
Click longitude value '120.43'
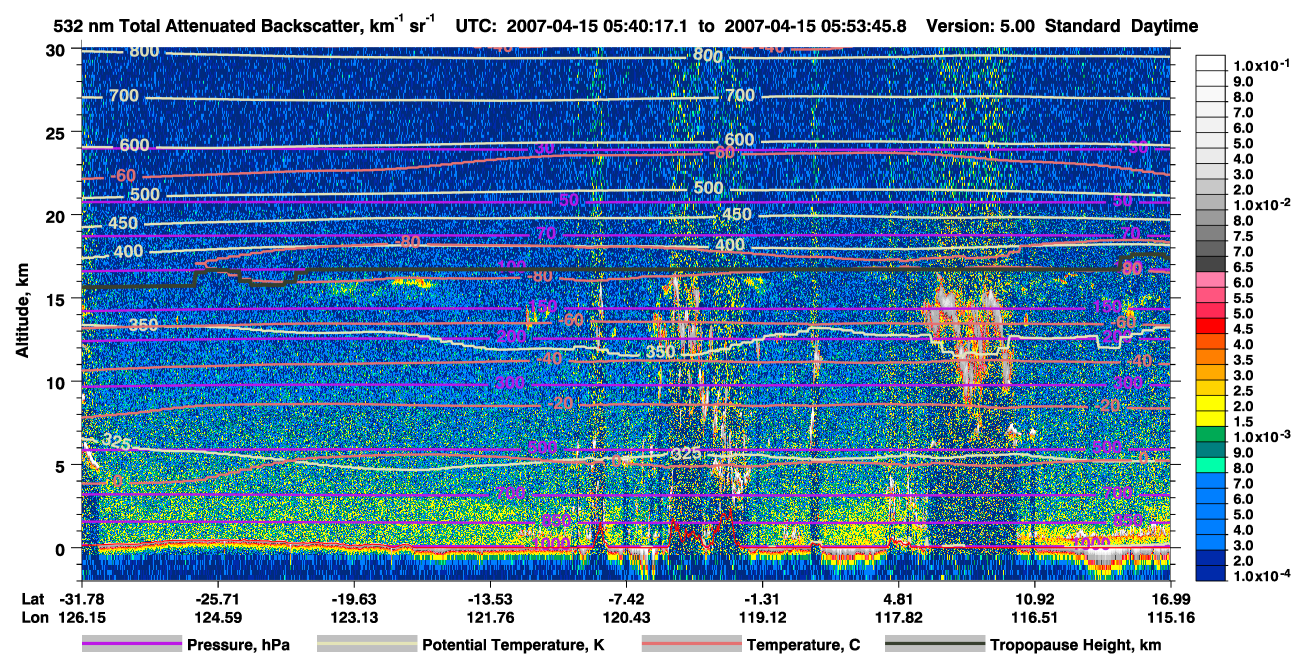click(626, 617)
